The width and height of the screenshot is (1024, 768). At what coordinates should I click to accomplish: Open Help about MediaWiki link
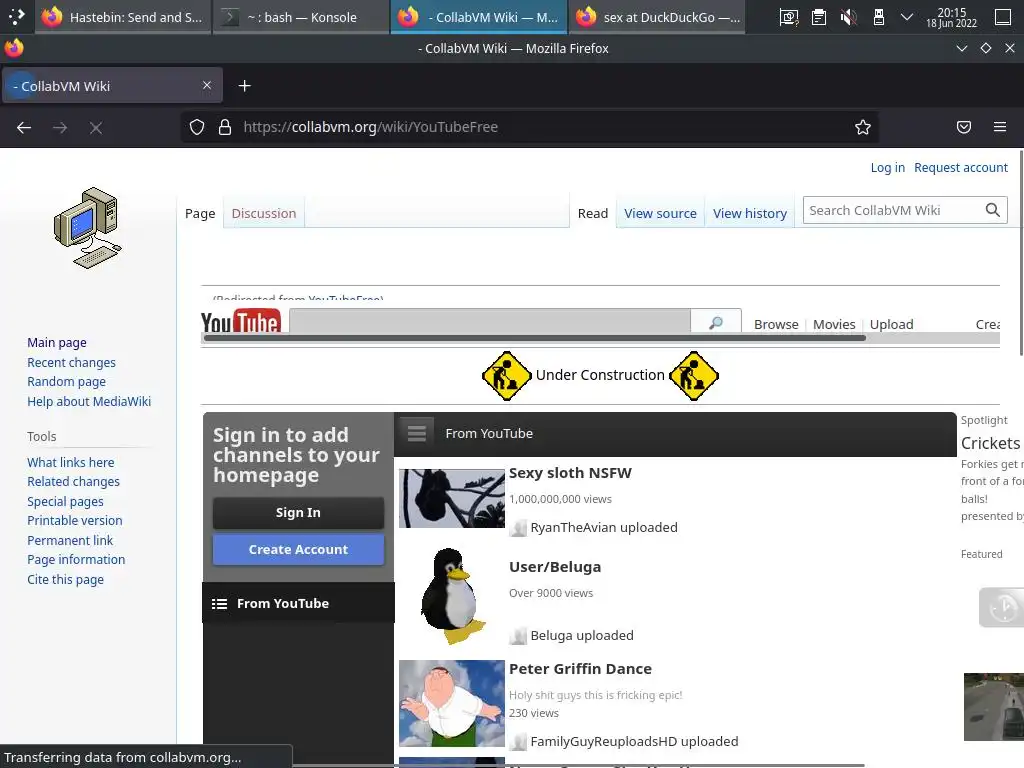tap(89, 402)
